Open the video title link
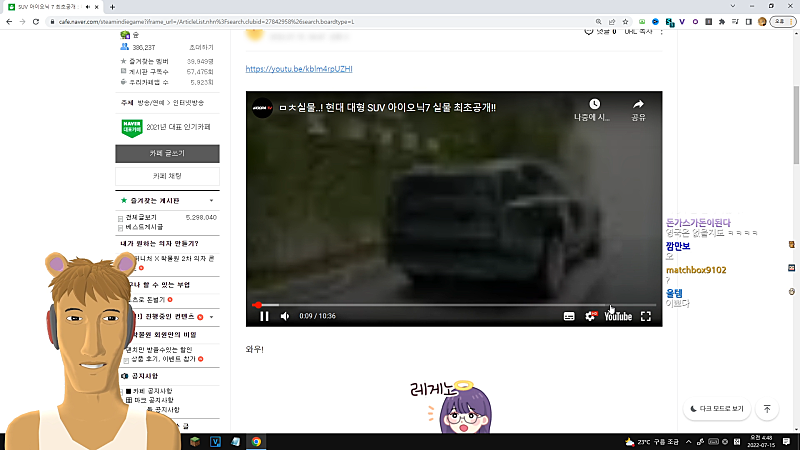Image resolution: width=800 pixels, height=450 pixels. click(388, 108)
